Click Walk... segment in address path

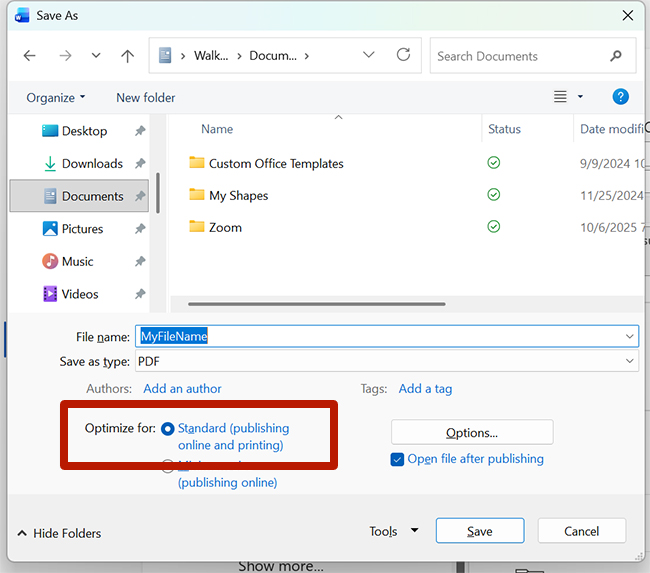pos(211,56)
